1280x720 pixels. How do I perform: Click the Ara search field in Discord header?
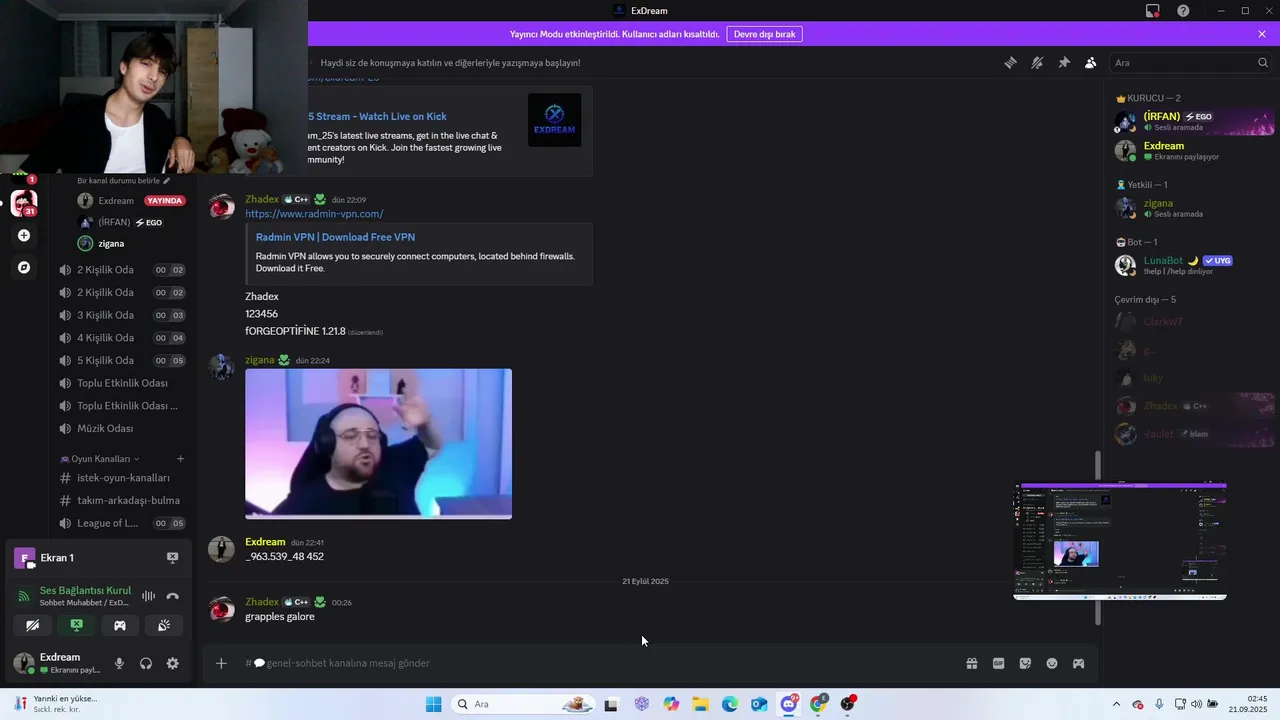(1190, 62)
